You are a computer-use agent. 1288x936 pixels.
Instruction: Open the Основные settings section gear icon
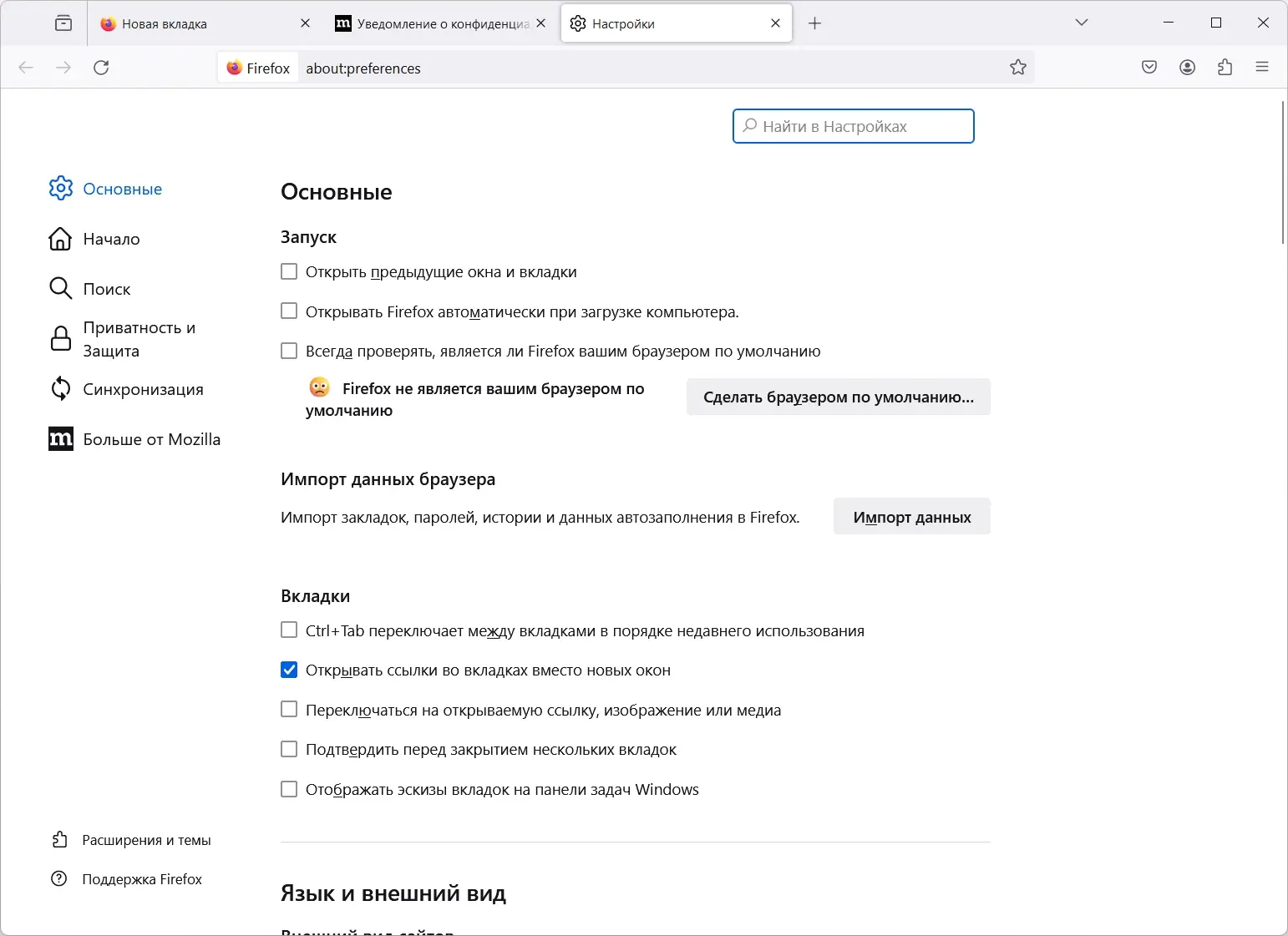(60, 189)
